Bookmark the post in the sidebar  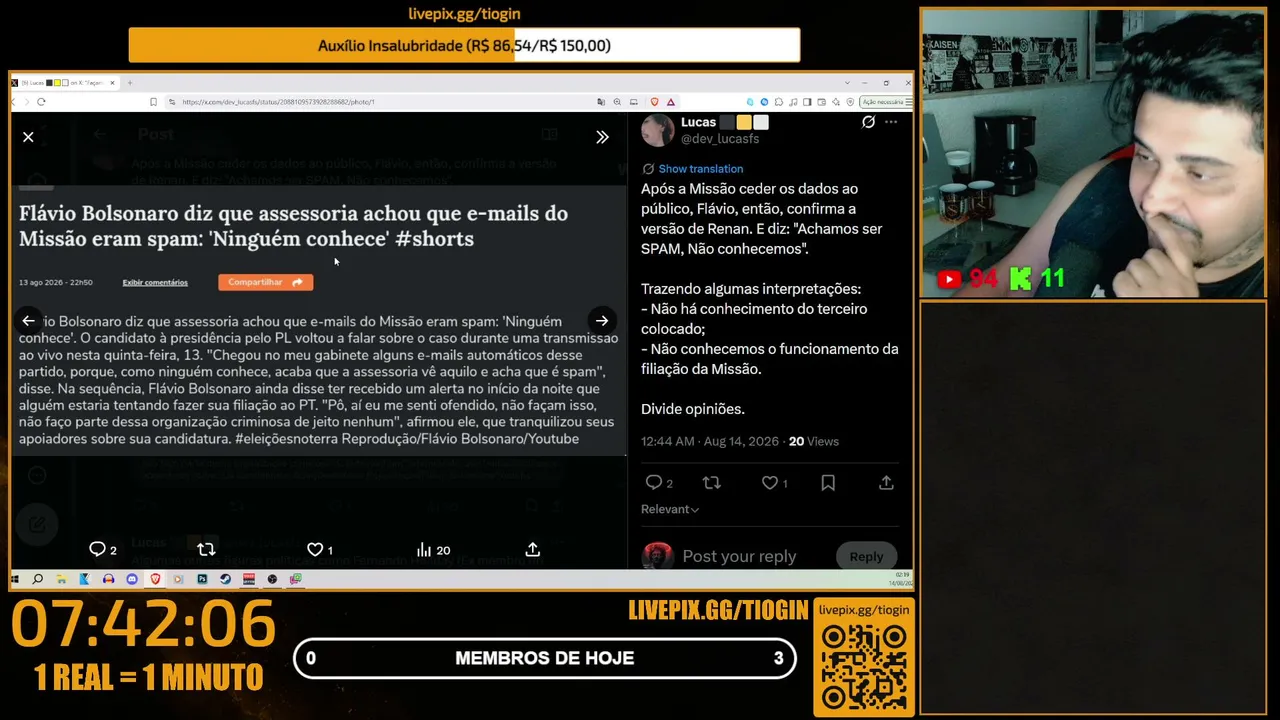pyautogui.click(x=828, y=483)
